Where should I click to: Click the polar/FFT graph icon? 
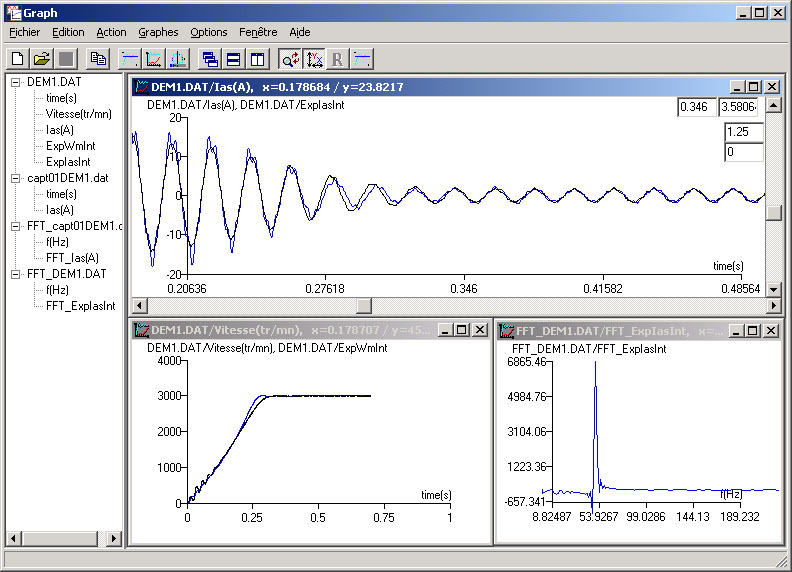pos(176,59)
